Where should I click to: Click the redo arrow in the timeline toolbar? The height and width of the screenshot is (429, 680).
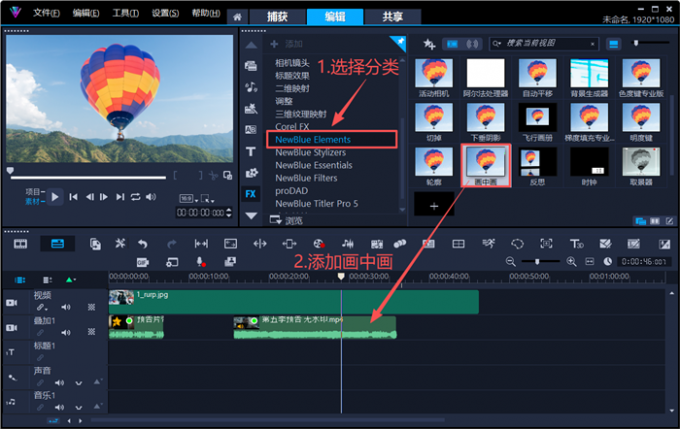point(171,244)
